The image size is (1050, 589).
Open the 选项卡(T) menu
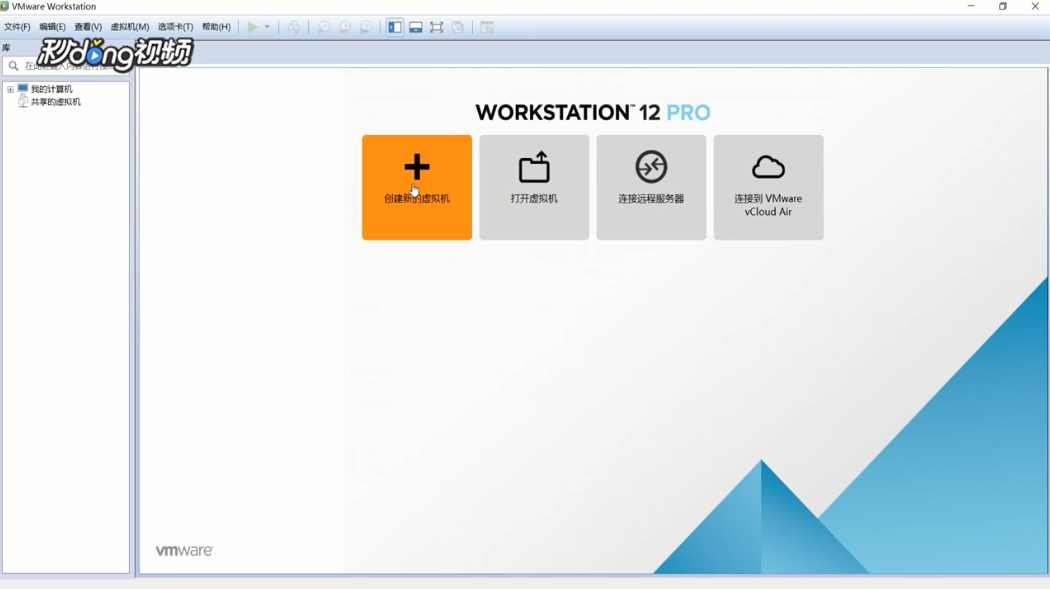pyautogui.click(x=175, y=27)
